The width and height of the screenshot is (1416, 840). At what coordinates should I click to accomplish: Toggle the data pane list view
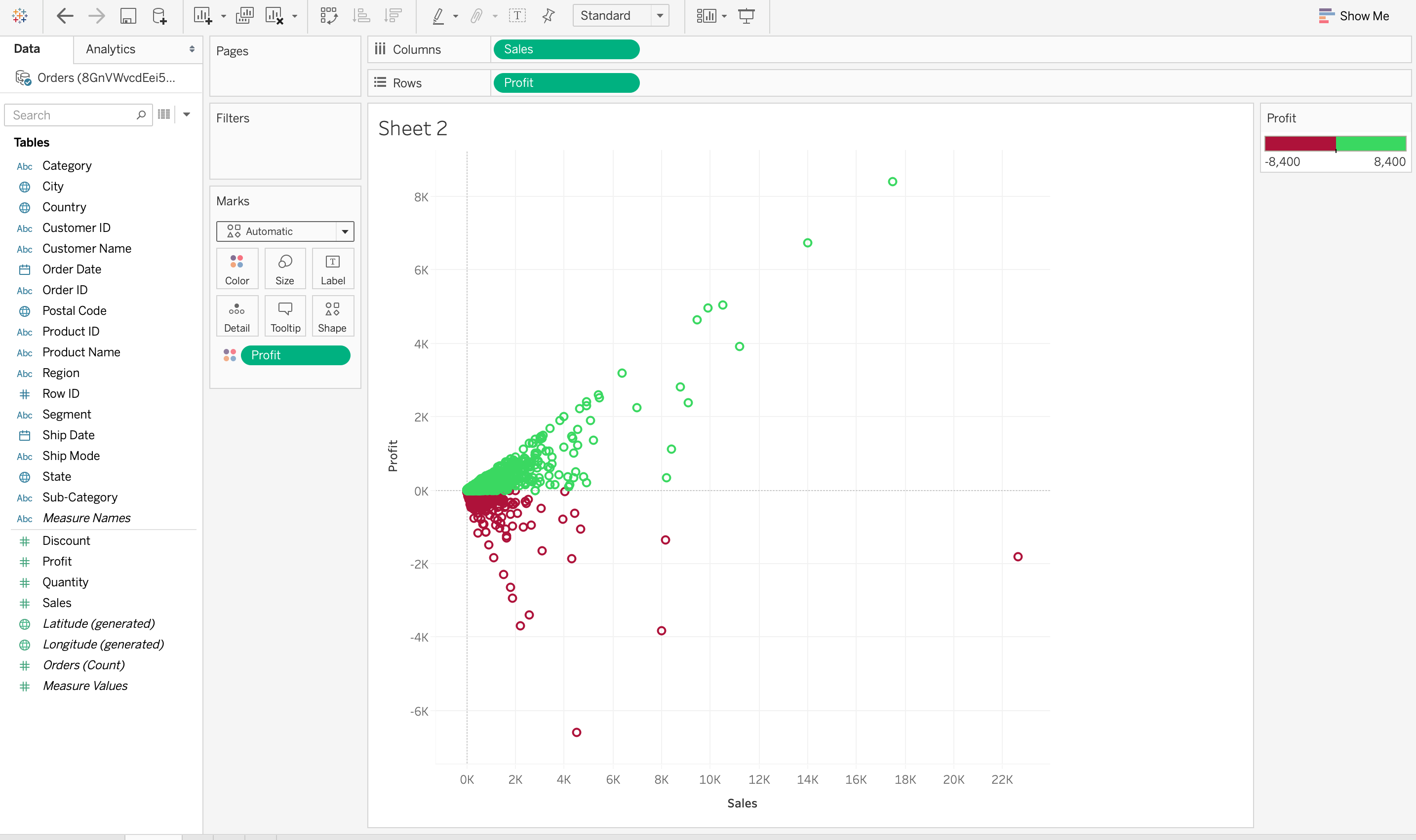[x=163, y=115]
